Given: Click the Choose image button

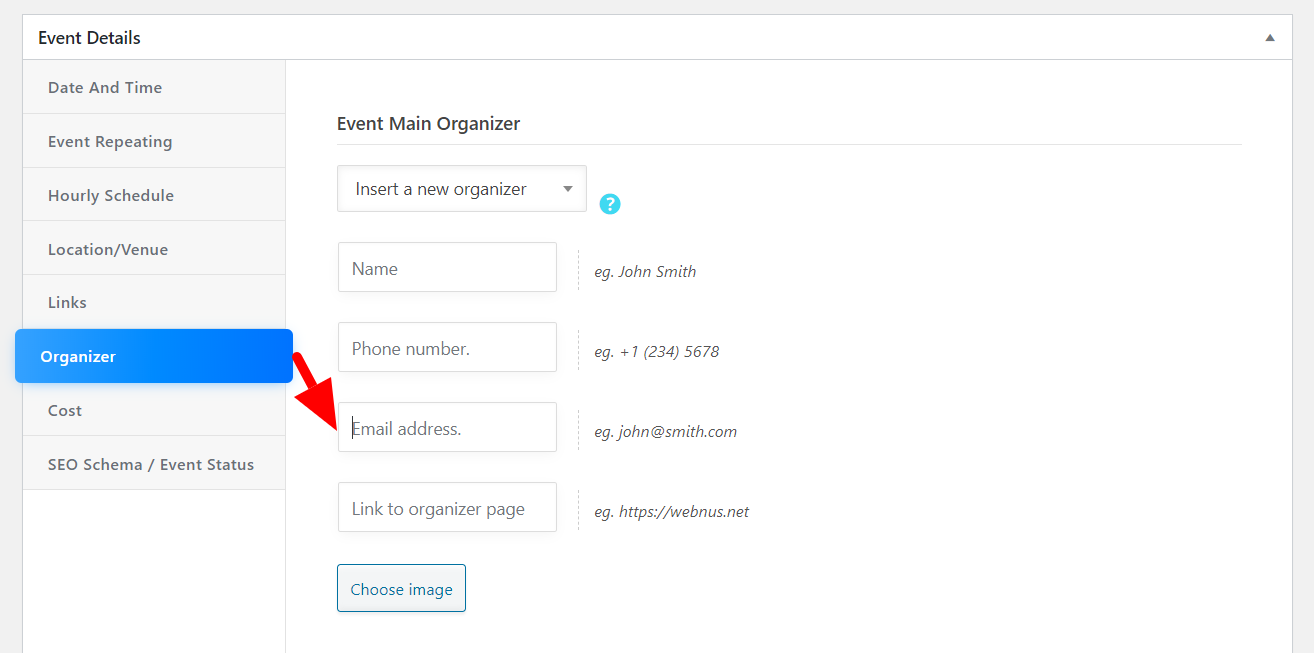Looking at the screenshot, I should (401, 588).
